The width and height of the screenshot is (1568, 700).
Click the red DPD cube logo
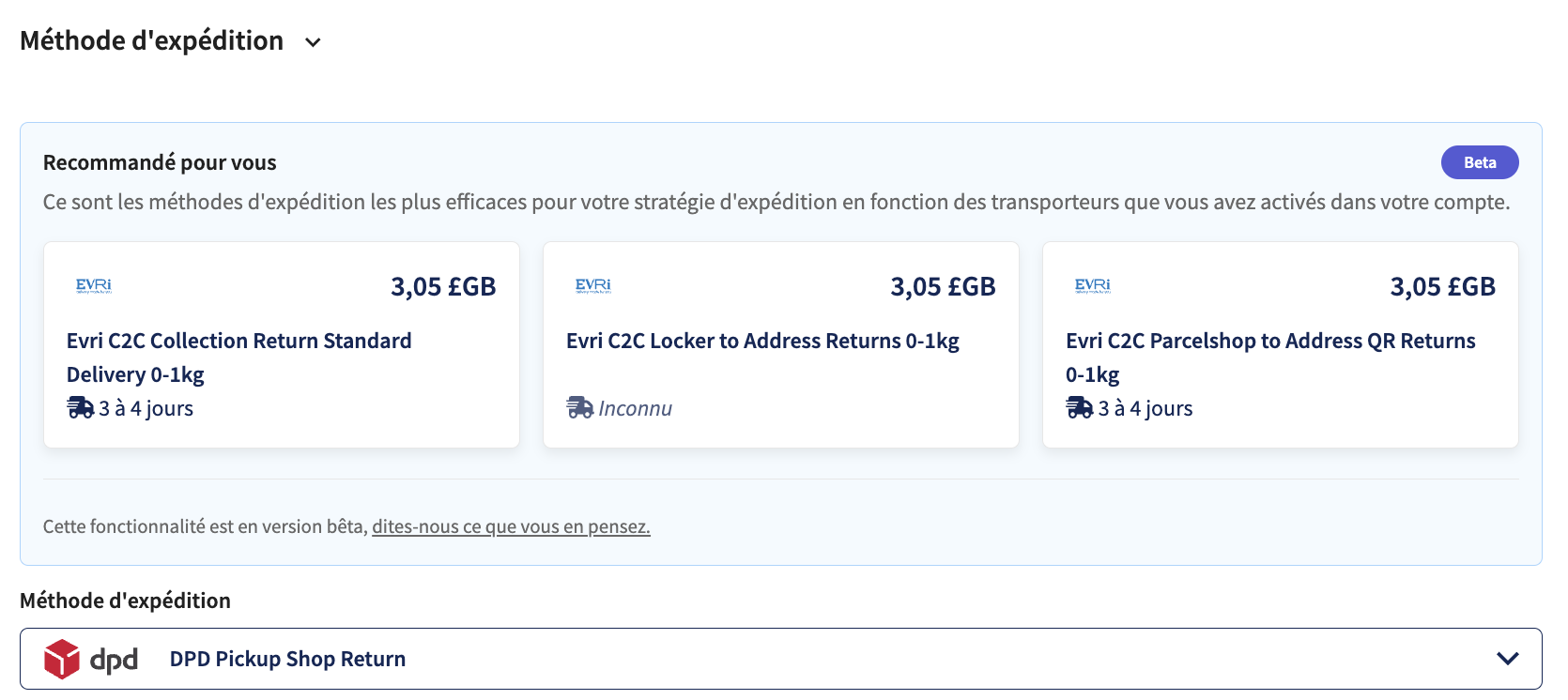62,659
